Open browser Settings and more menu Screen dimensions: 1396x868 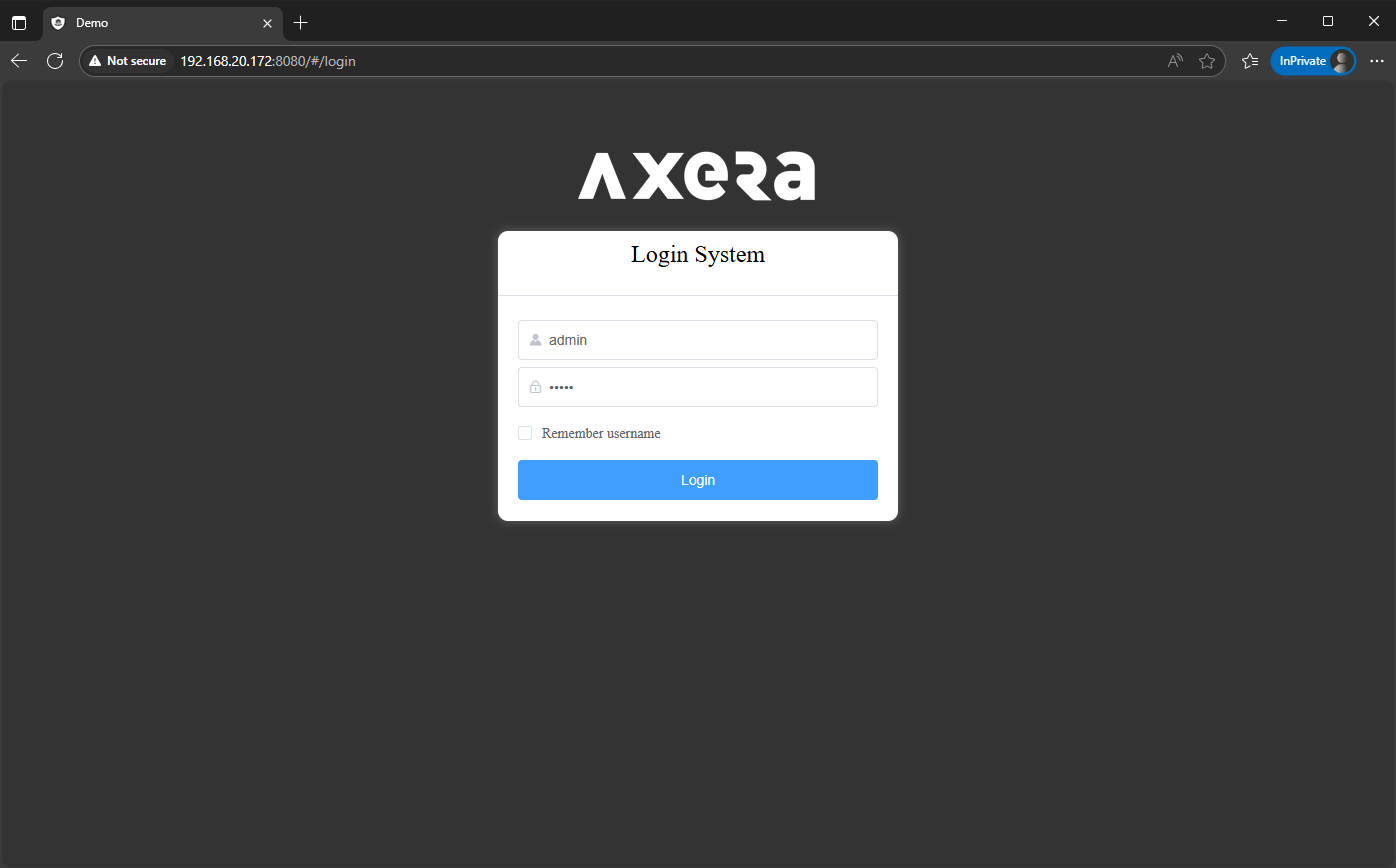click(x=1377, y=61)
